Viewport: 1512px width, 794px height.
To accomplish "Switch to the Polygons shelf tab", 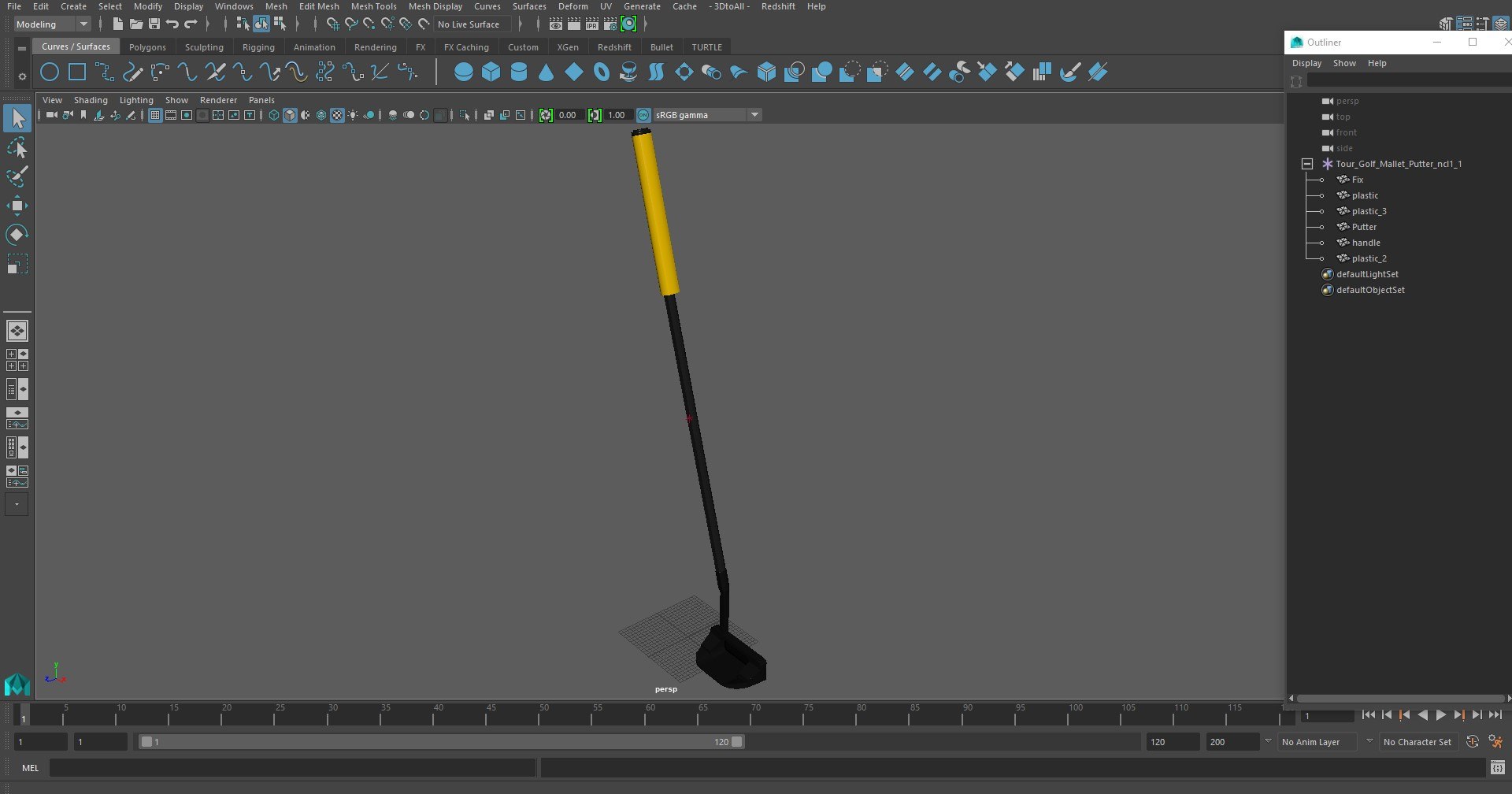I will (x=147, y=47).
